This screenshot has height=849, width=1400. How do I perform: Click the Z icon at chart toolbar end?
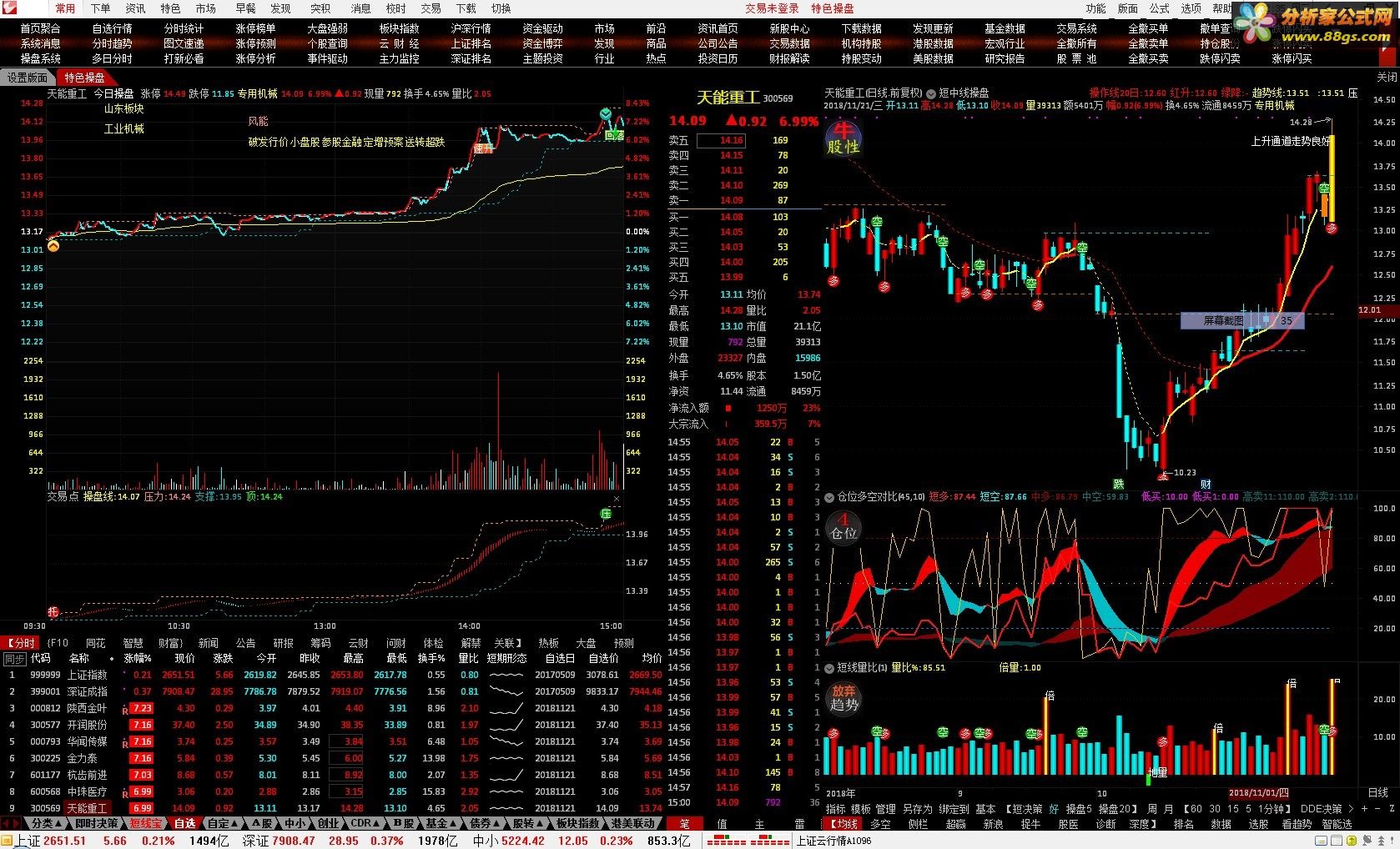pos(1390,809)
